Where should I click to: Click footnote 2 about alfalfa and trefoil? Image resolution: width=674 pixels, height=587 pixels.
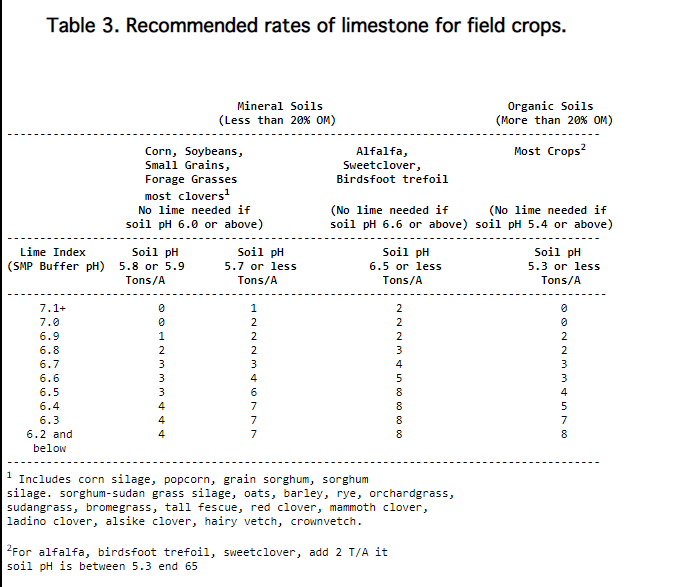pyautogui.click(x=197, y=558)
